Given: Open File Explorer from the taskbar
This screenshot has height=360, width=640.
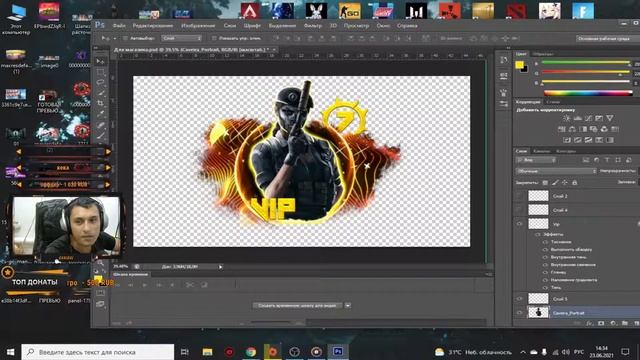Looking at the screenshot, I should (207, 352).
